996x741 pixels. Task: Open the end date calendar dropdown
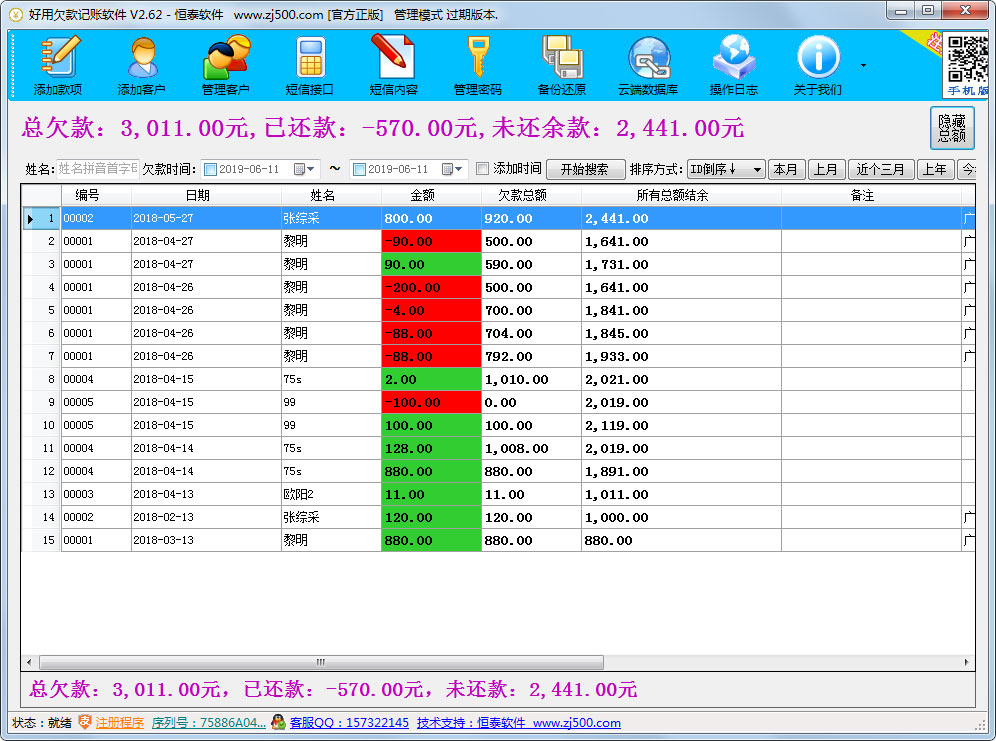(x=453, y=170)
